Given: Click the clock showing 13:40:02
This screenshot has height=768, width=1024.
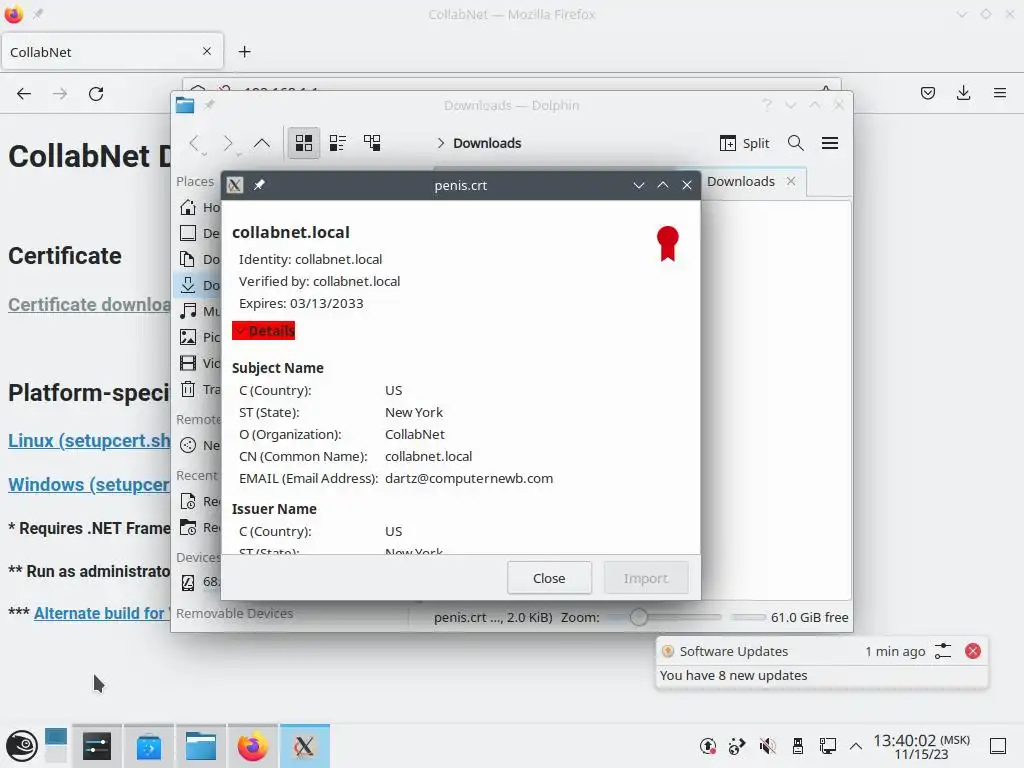Looking at the screenshot, I should pos(921,746).
